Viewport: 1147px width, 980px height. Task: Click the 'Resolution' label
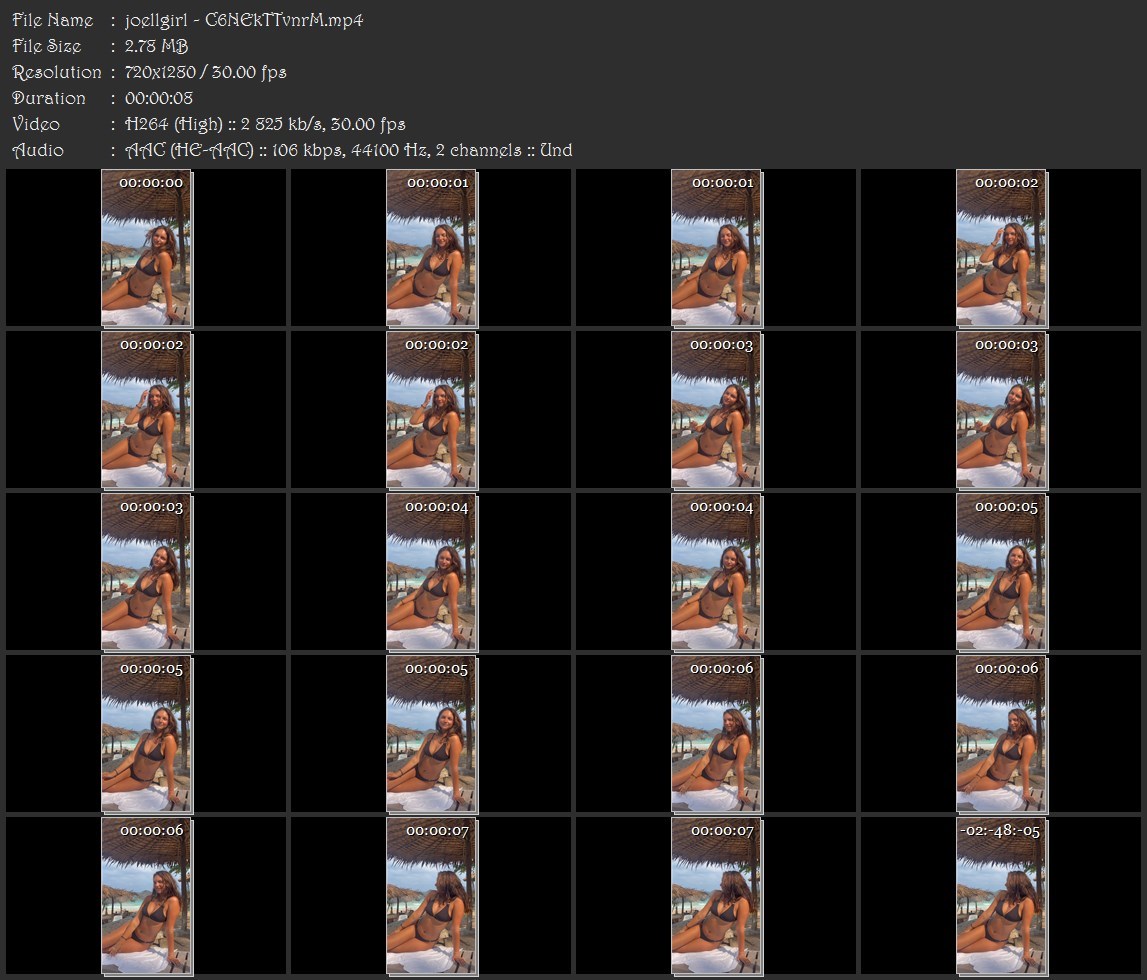[57, 72]
